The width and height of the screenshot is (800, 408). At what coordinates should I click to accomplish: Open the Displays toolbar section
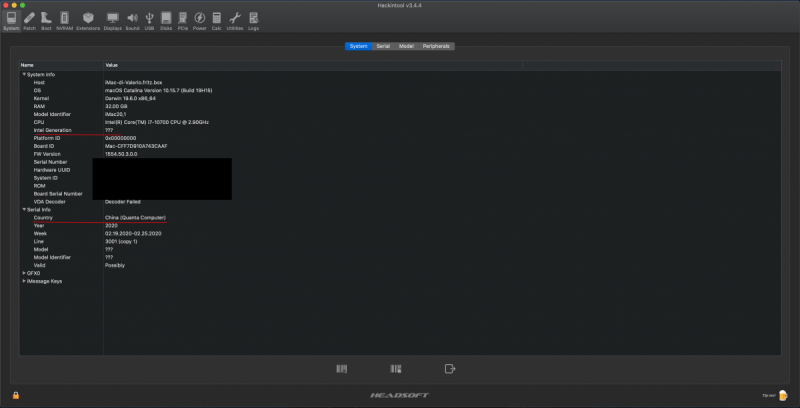tap(113, 21)
